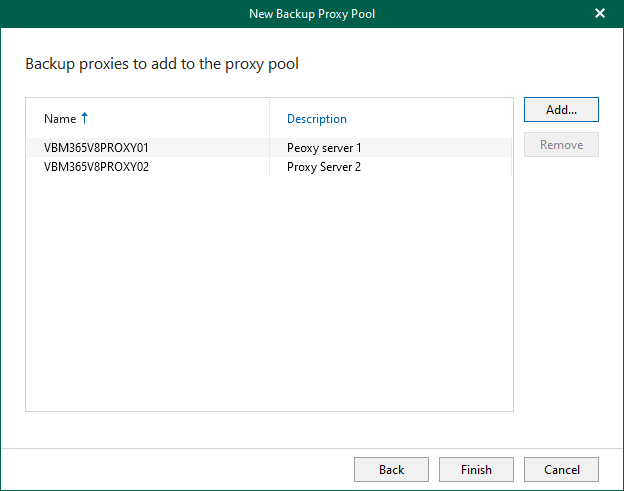Click the empty area of the proxy list
The image size is (624, 491).
coord(268,300)
